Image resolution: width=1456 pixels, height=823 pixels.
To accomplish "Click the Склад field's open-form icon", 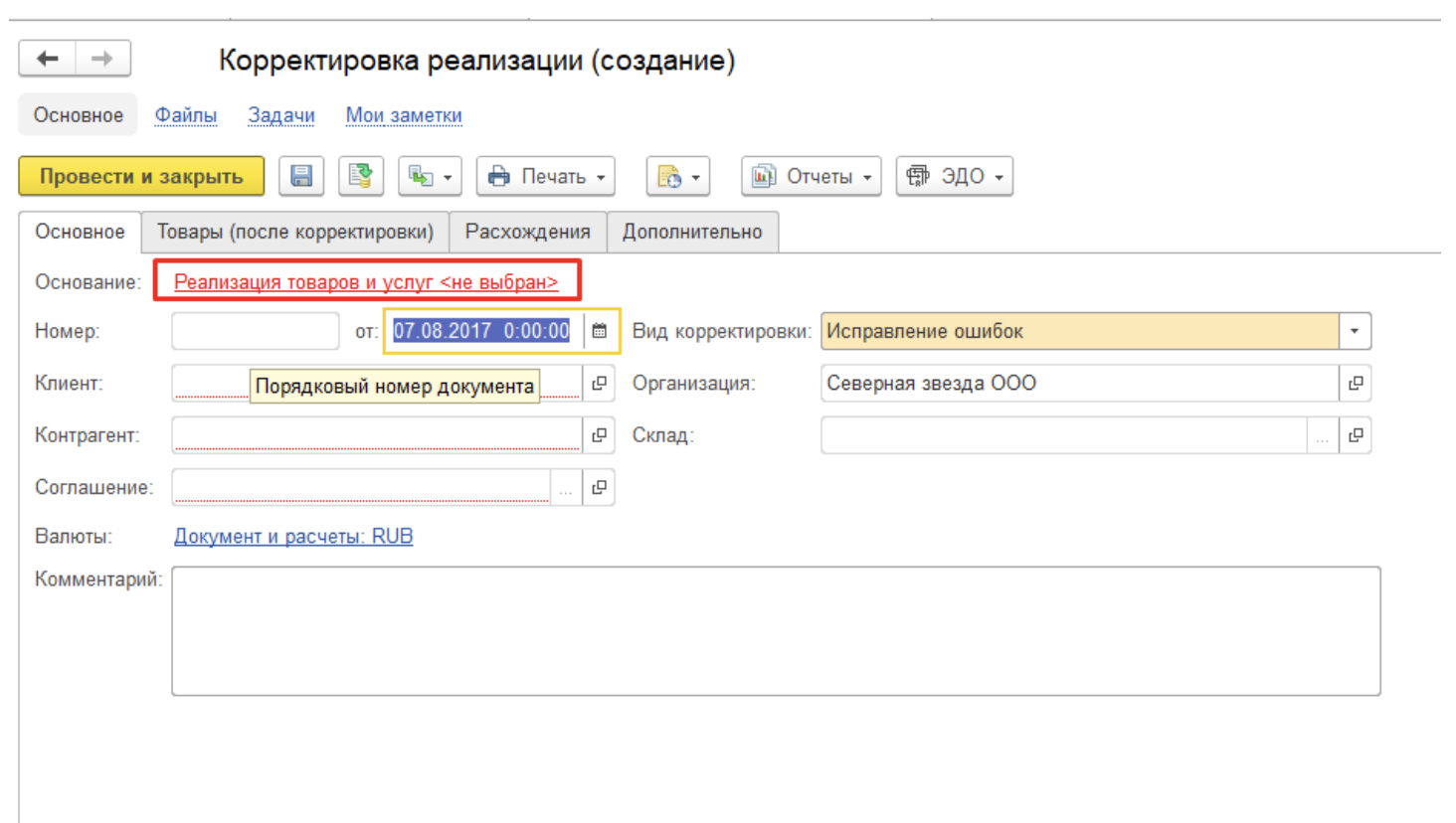I will pyautogui.click(x=1355, y=435).
